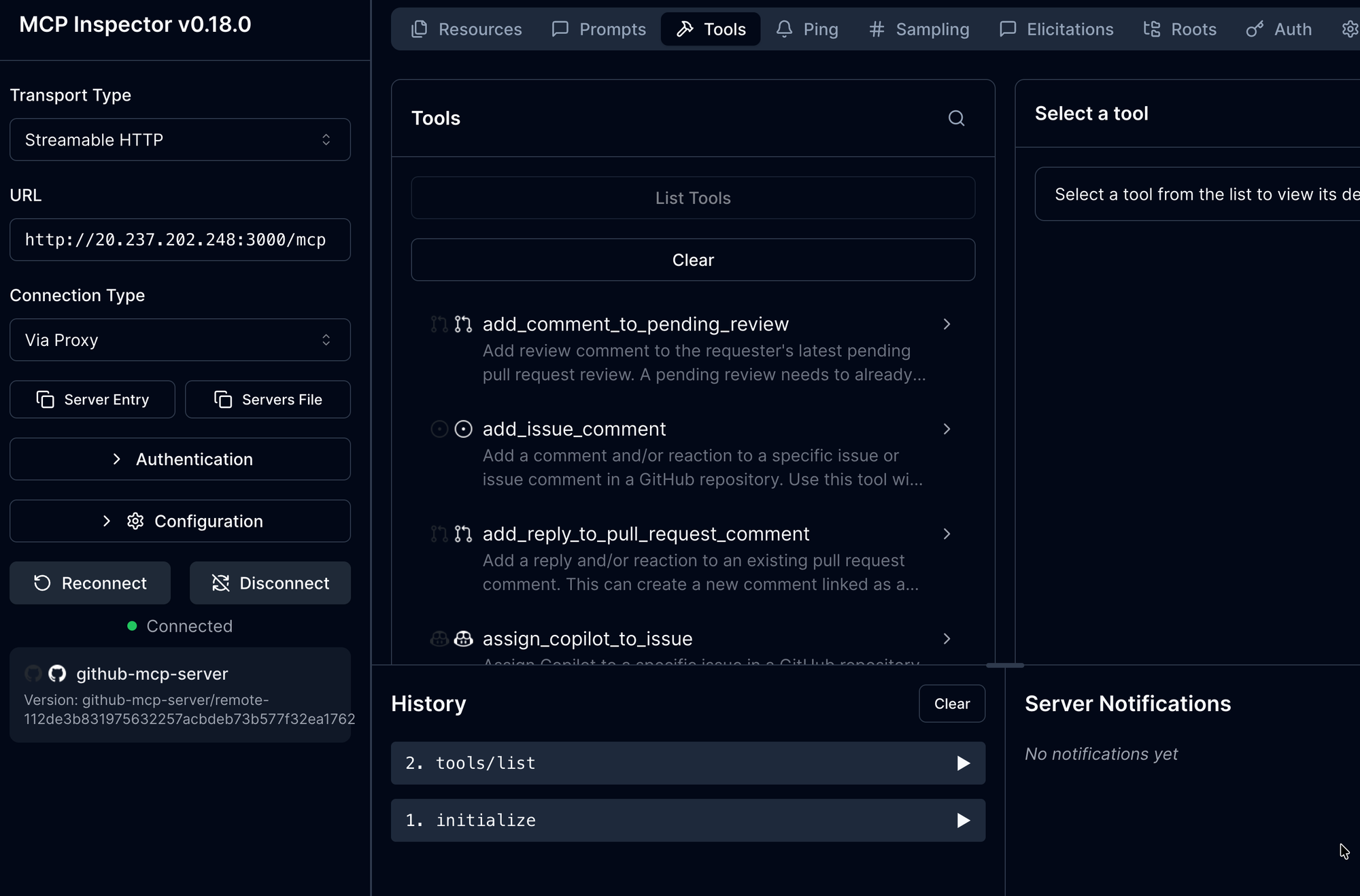Expand the Configuration section

click(180, 521)
